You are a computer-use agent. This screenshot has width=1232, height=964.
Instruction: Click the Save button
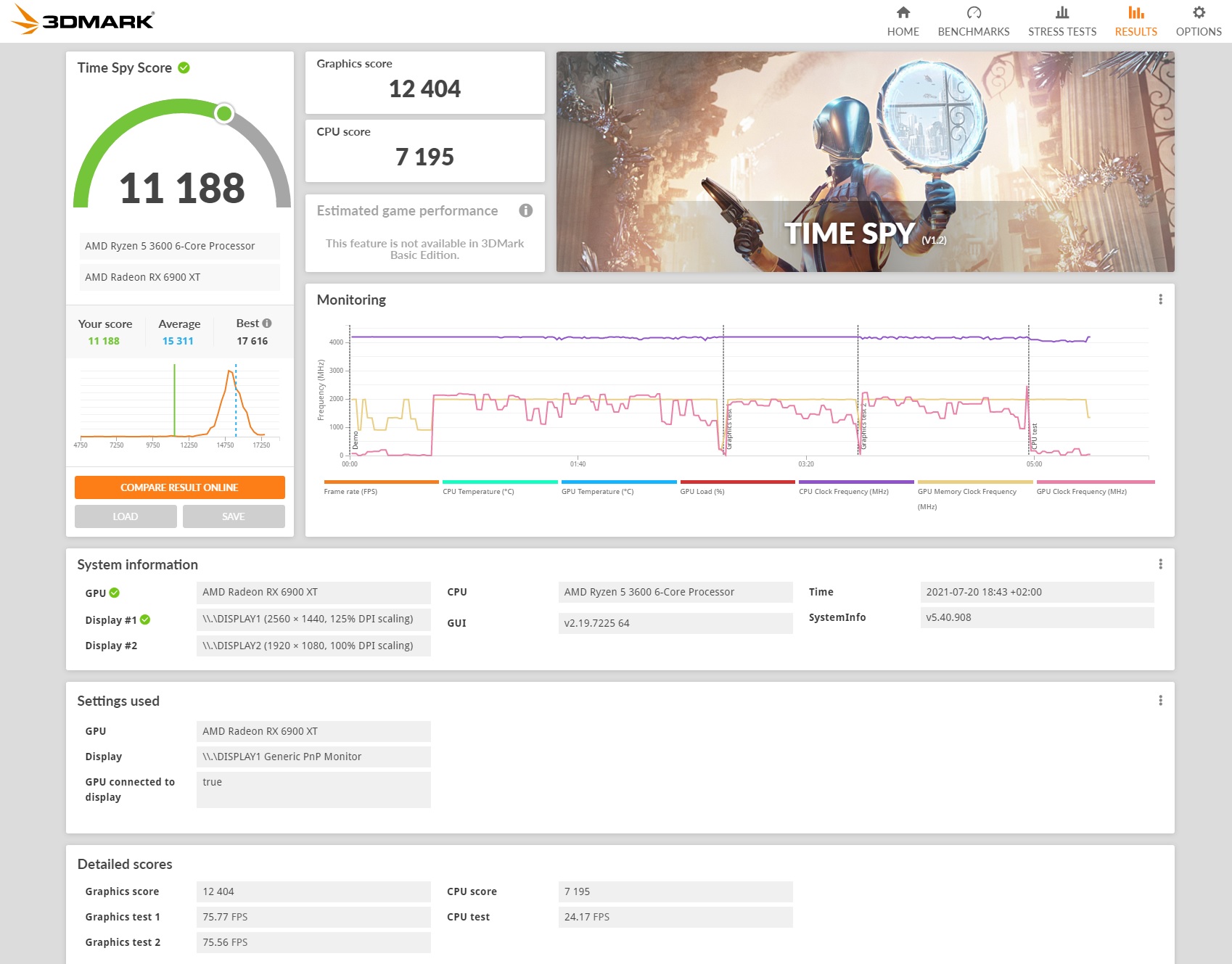pyautogui.click(x=234, y=516)
